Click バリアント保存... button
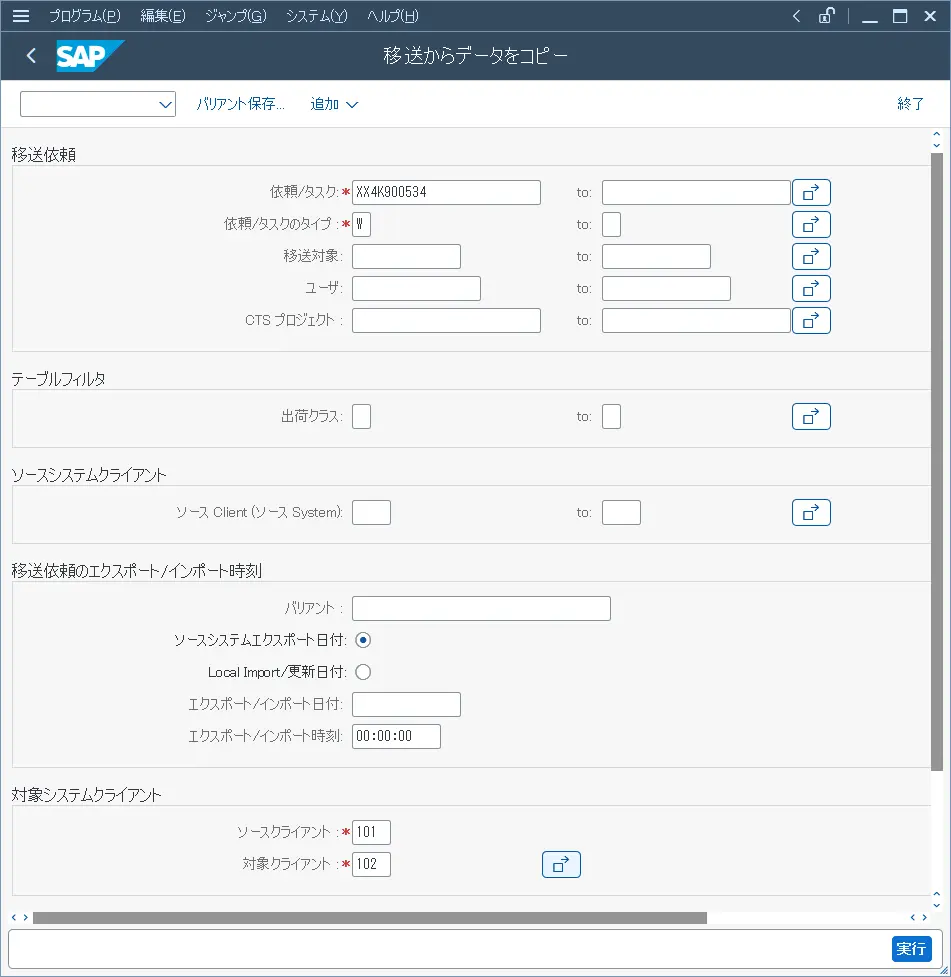The width and height of the screenshot is (951, 977). click(x=241, y=104)
